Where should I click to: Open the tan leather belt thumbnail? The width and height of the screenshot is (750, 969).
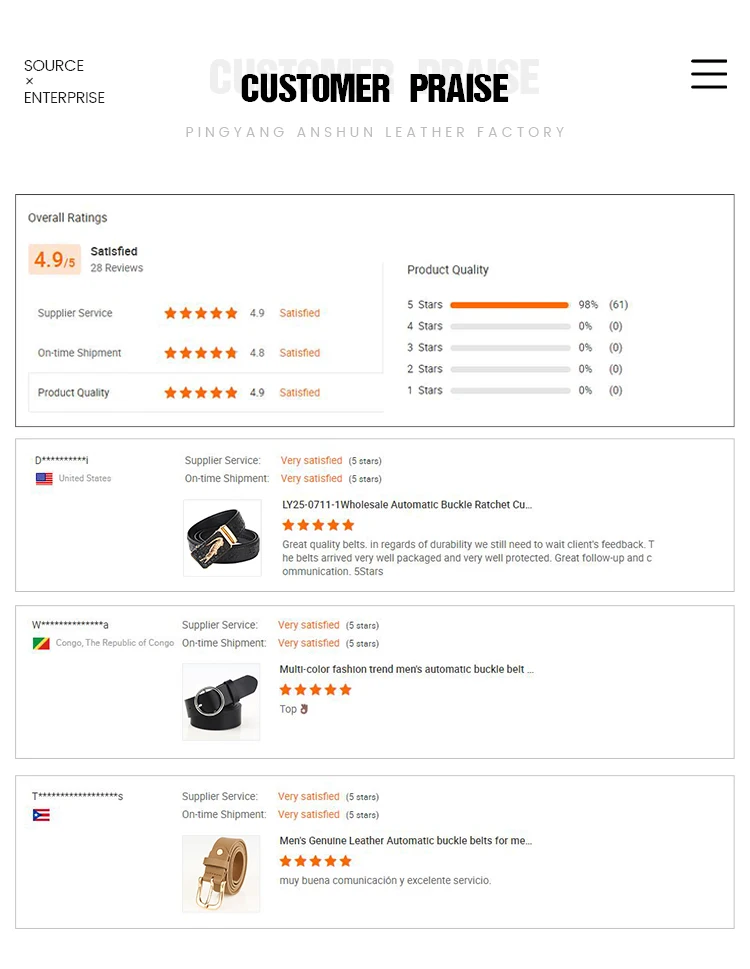pos(221,874)
